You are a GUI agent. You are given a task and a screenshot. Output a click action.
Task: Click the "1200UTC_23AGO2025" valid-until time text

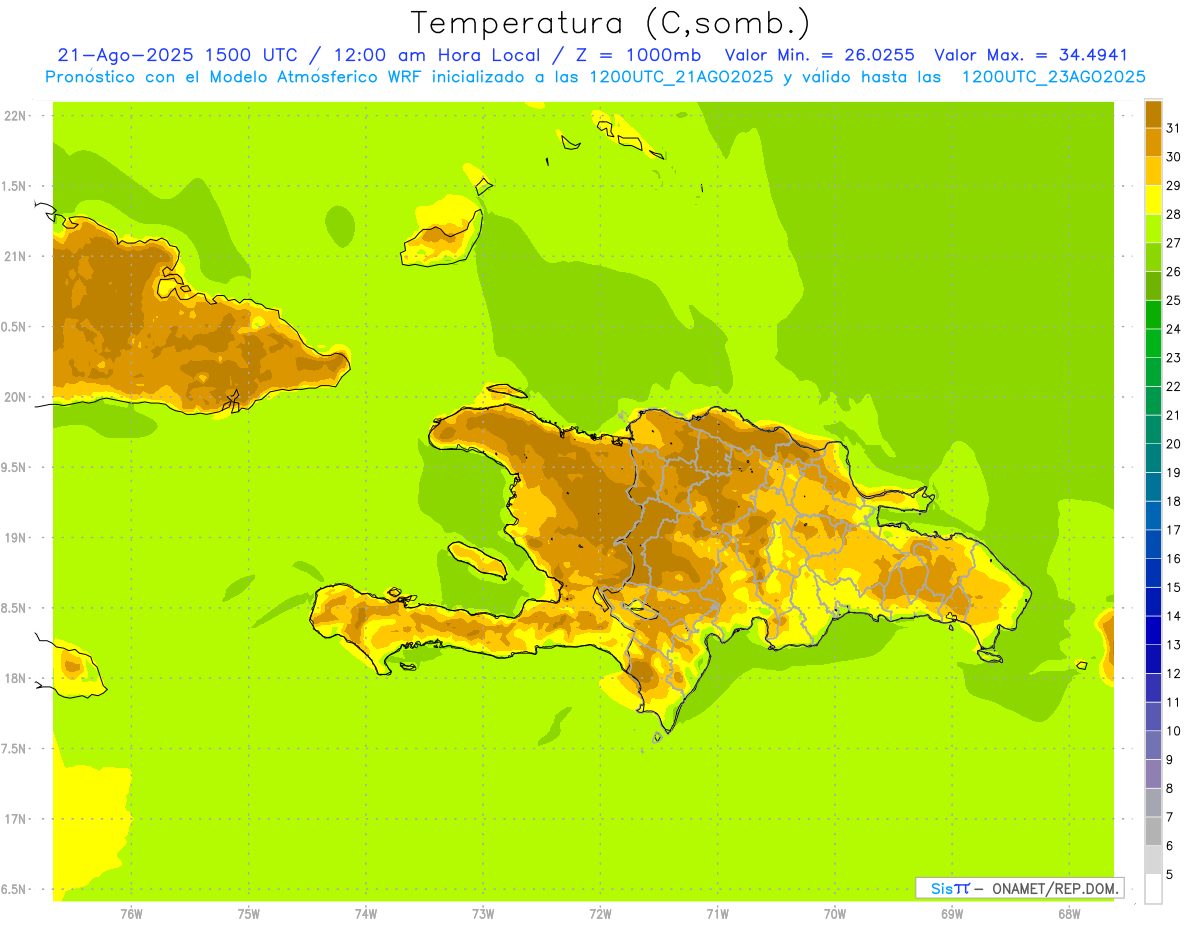[x=1053, y=77]
